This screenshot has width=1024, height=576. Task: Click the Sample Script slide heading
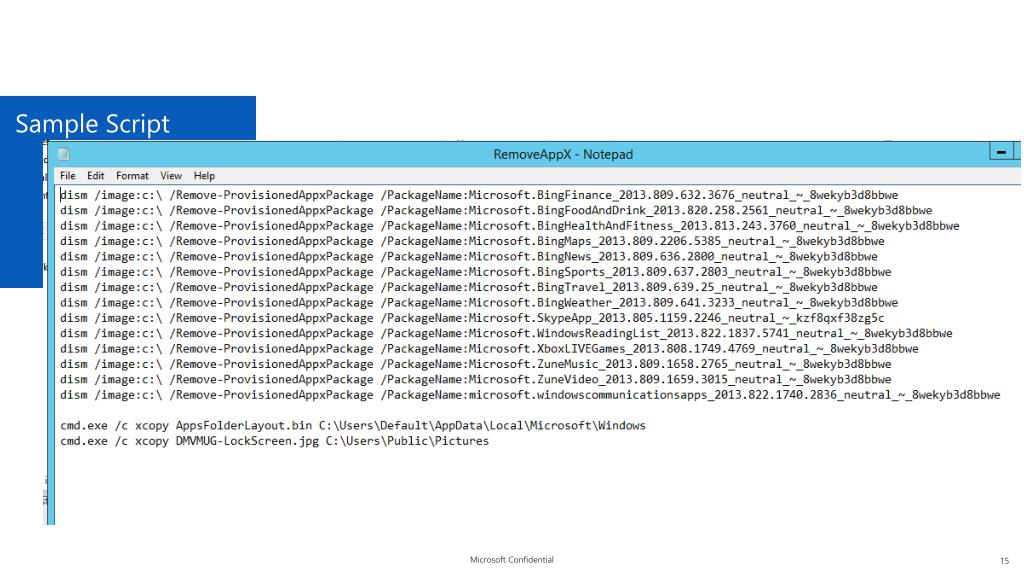pos(92,124)
